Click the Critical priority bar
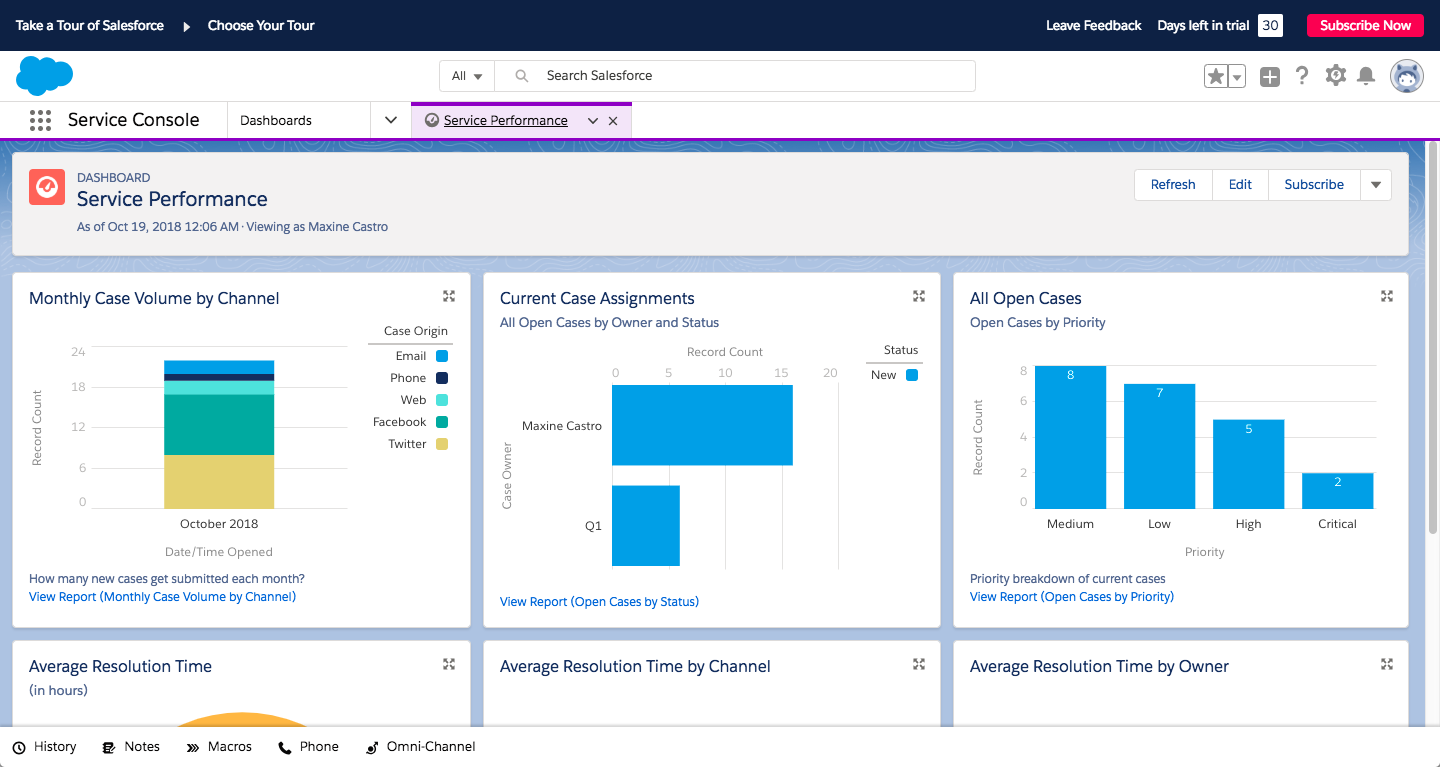Screen dimensions: 1440x767 click(1337, 491)
